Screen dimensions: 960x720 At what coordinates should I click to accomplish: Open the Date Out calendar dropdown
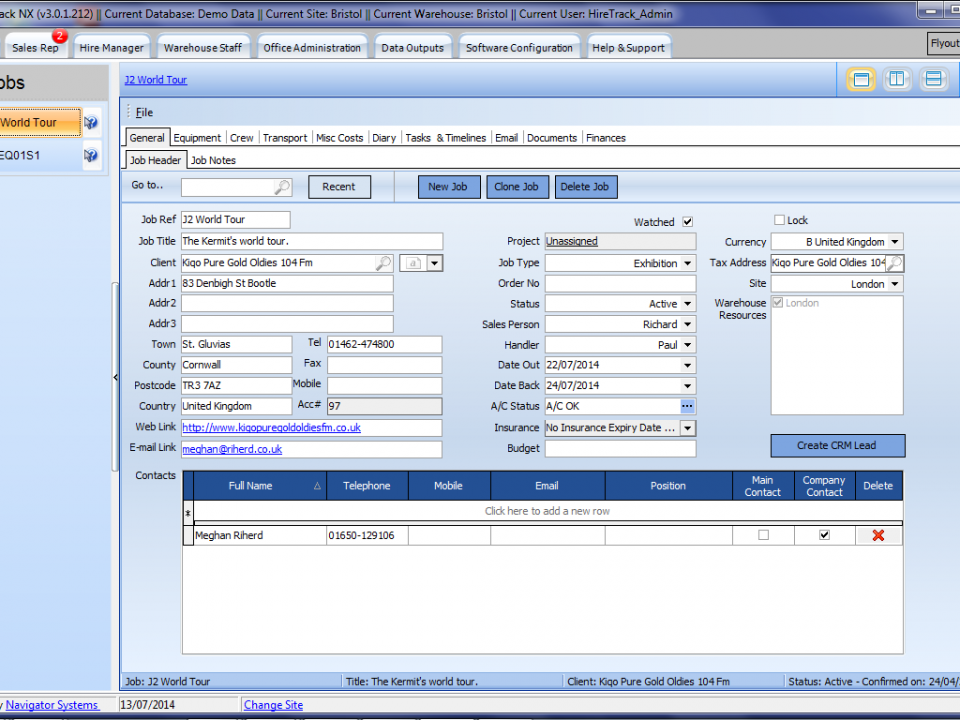[687, 365]
